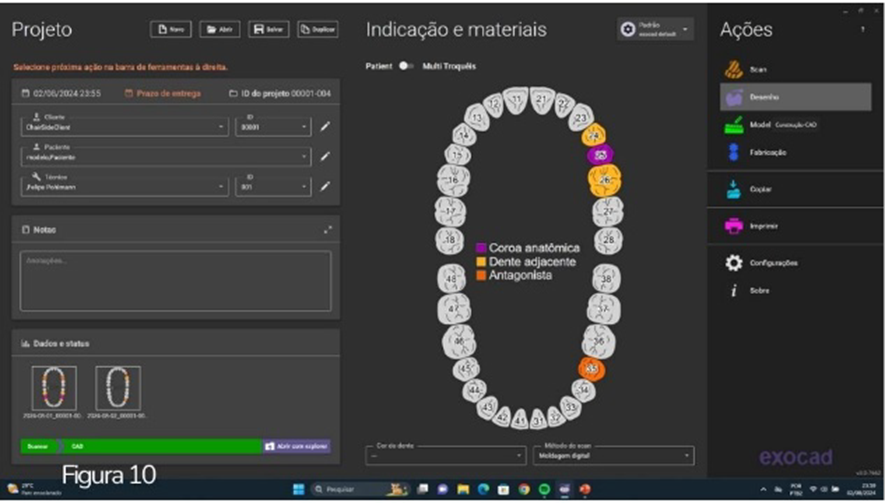Open the Sobre info item
The width and height of the screenshot is (885, 503).
[x=734, y=291]
